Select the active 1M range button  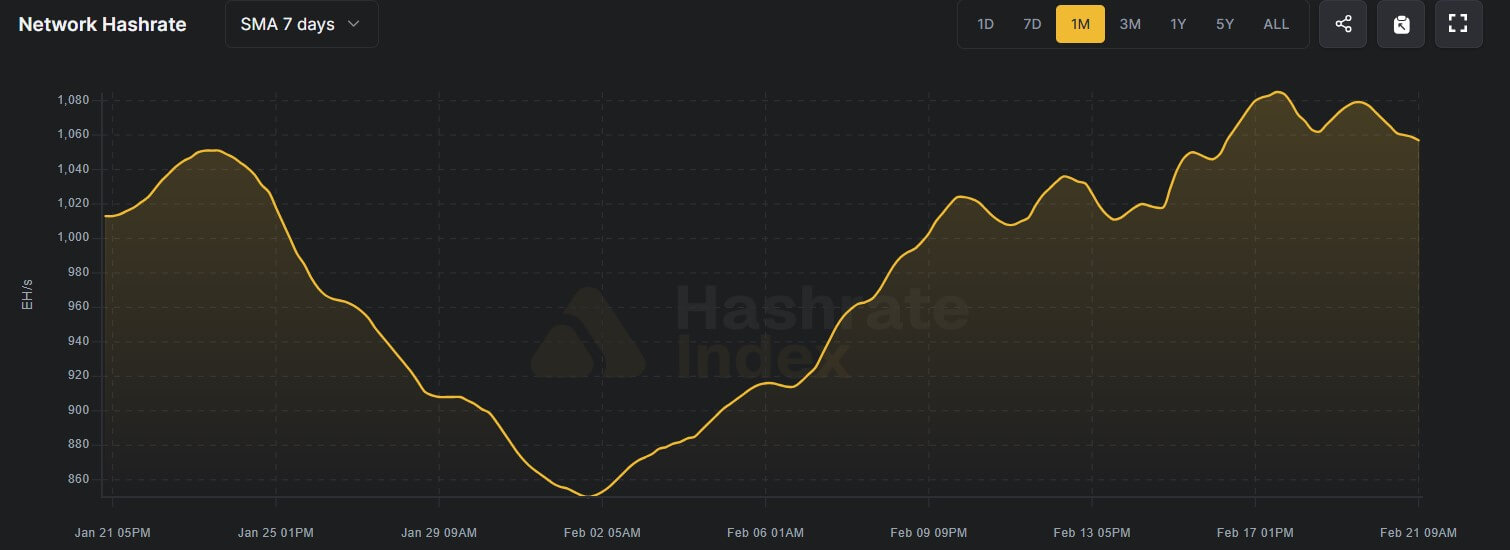coord(1080,24)
